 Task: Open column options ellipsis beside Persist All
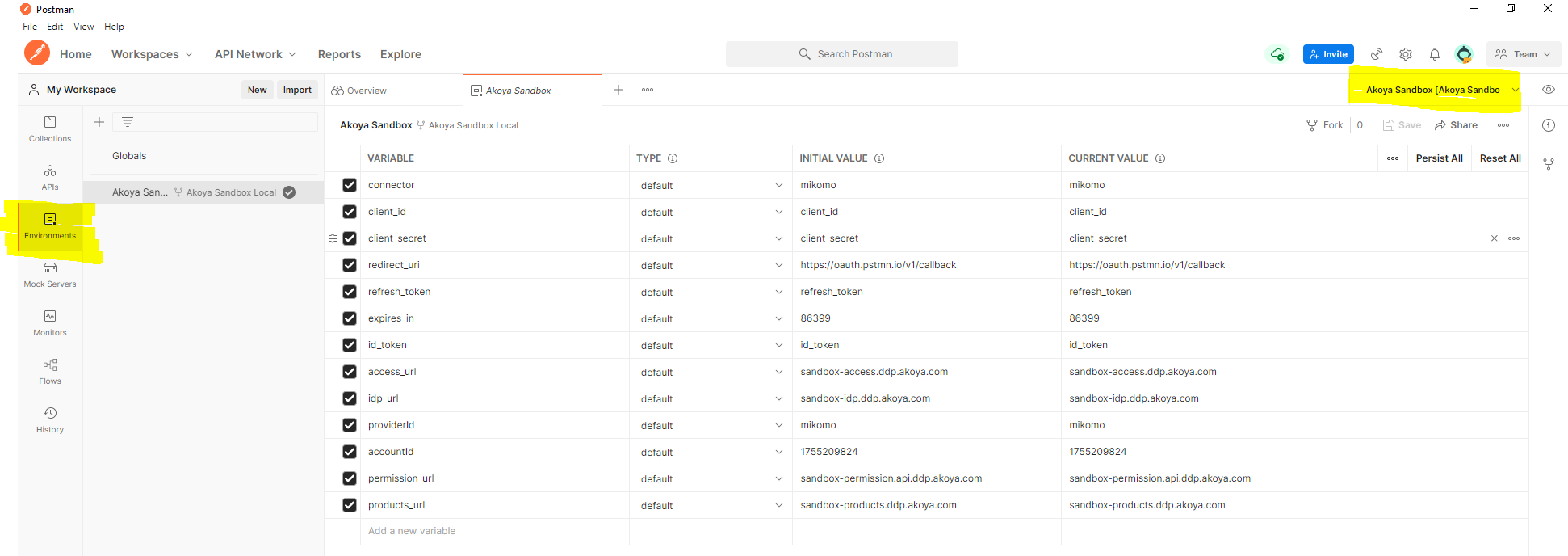point(1393,158)
